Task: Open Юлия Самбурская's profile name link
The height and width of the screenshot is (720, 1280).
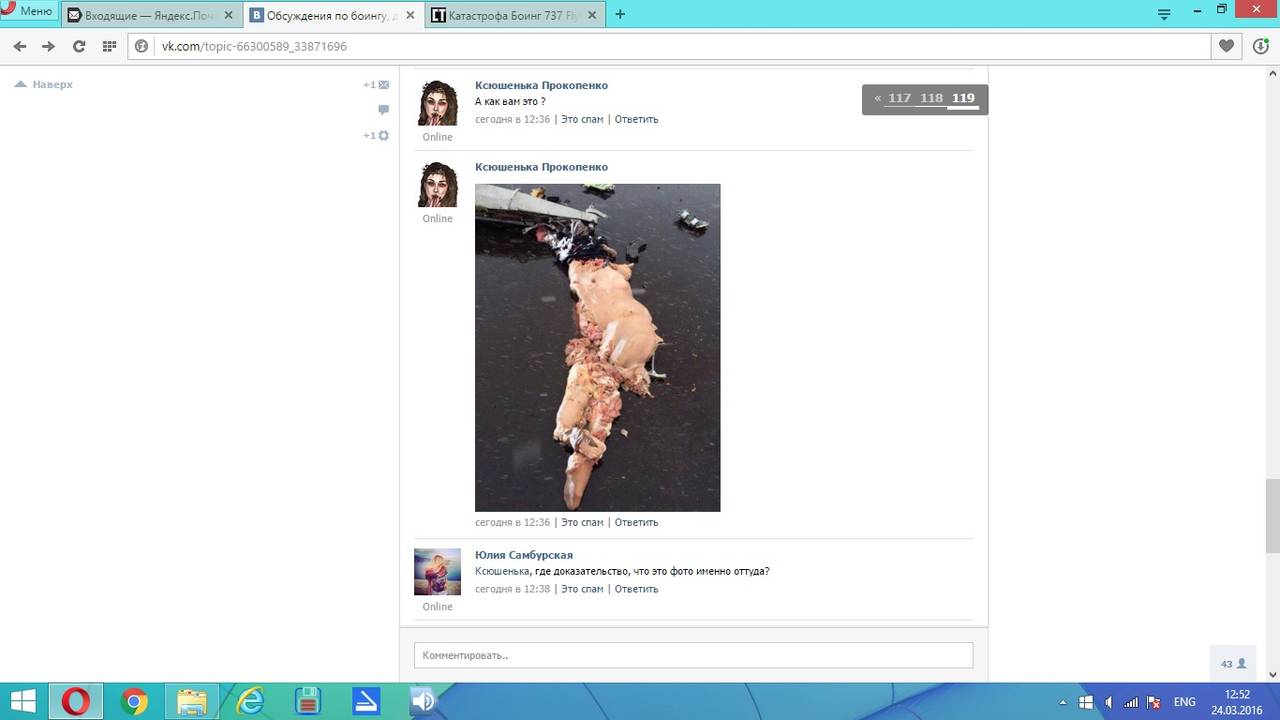Action: point(523,555)
